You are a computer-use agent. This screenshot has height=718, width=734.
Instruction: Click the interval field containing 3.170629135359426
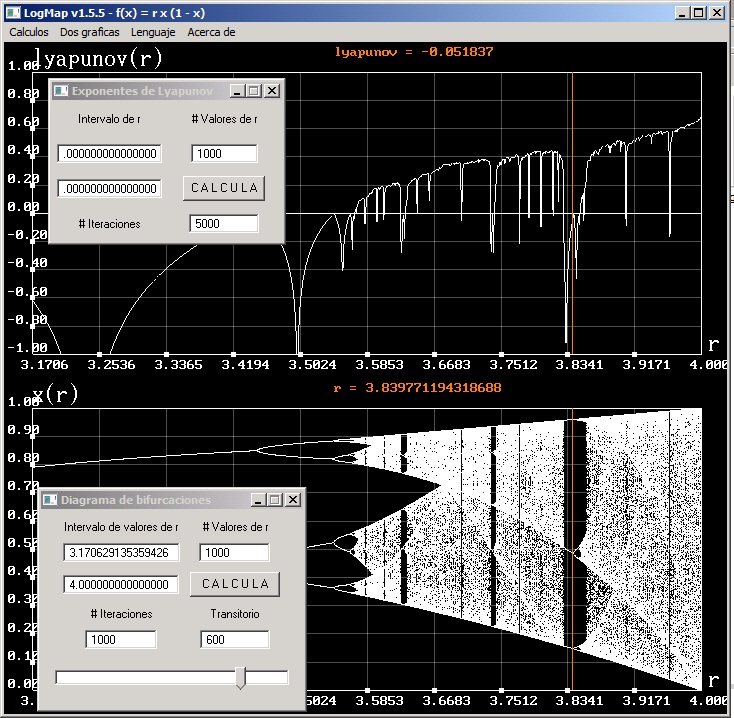click(120, 552)
